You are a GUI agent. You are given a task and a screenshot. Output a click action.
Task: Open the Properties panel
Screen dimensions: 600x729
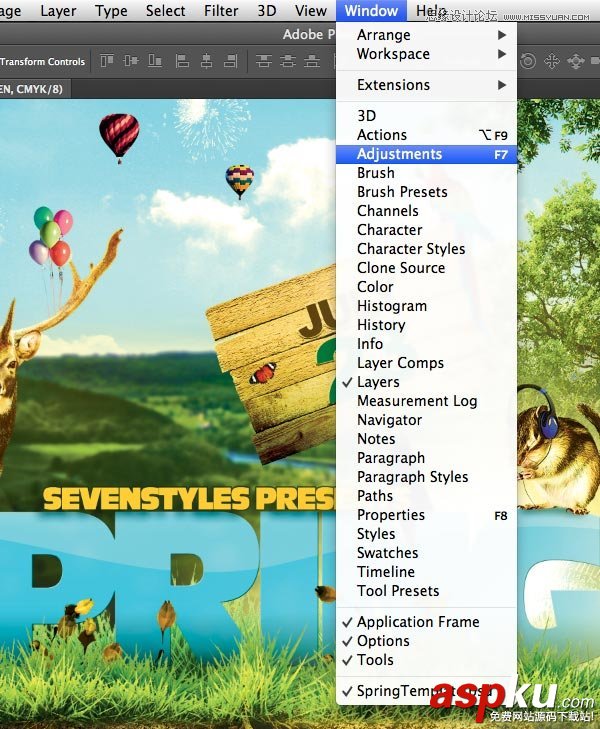click(x=426, y=515)
